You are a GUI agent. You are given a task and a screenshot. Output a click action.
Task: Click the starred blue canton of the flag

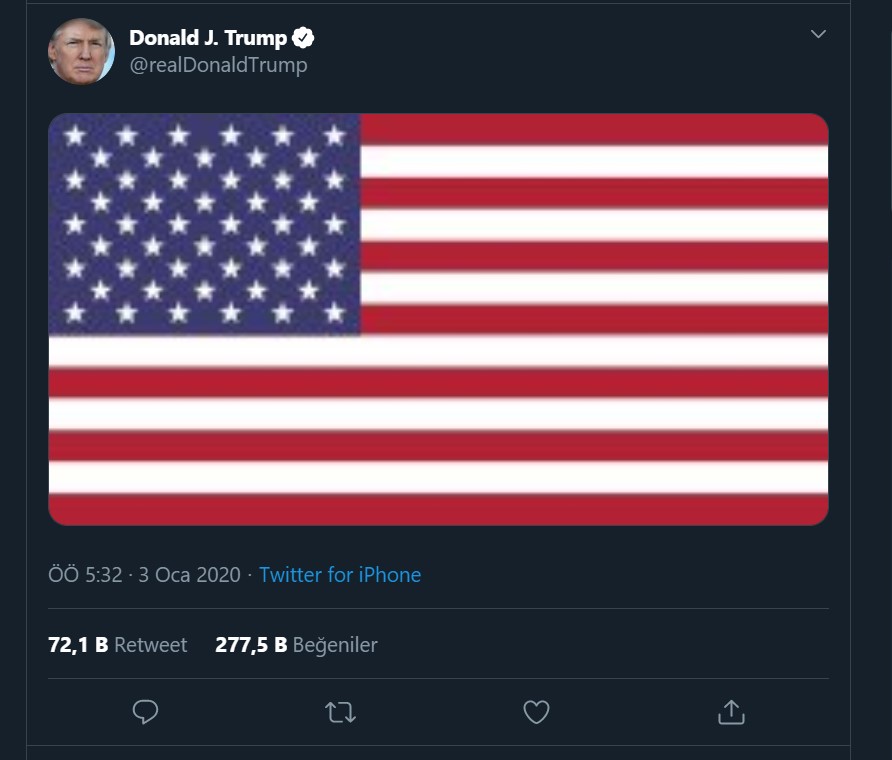click(204, 224)
